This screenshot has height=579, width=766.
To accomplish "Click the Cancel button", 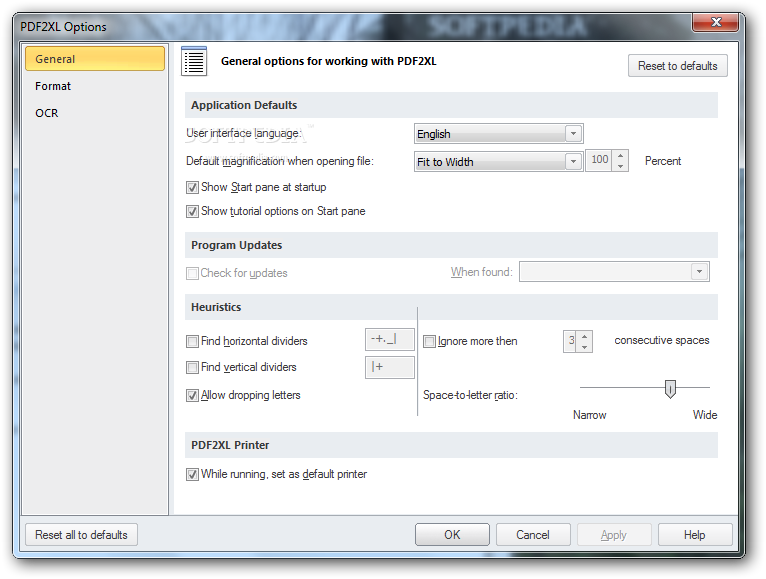I will point(533,535).
